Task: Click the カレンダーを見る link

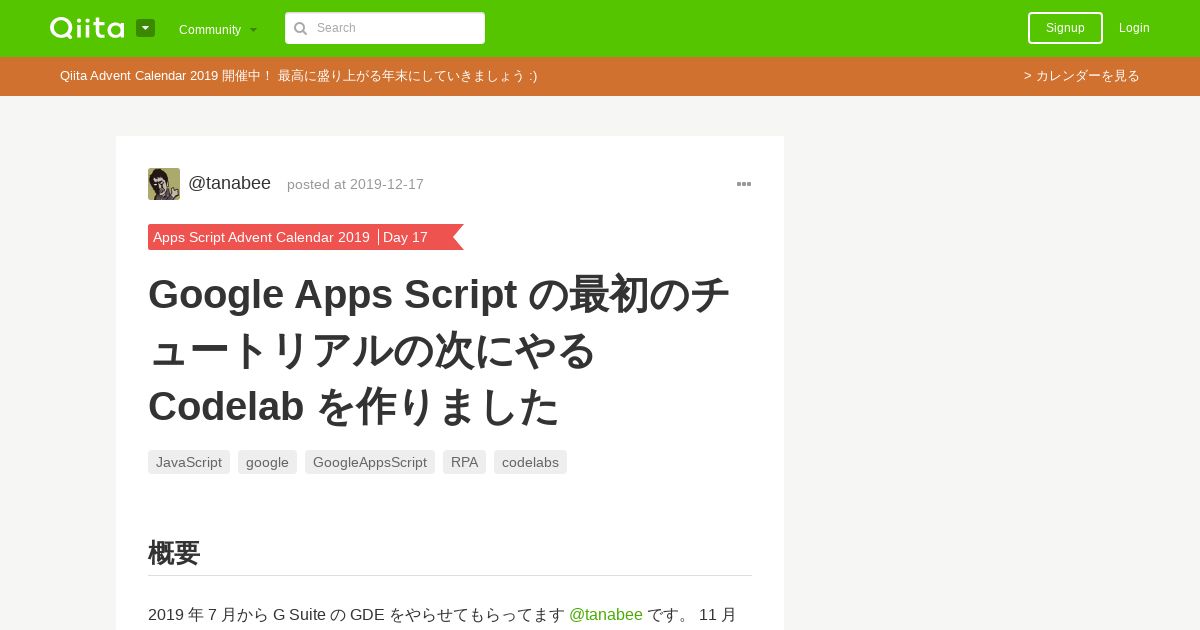Action: [1081, 76]
